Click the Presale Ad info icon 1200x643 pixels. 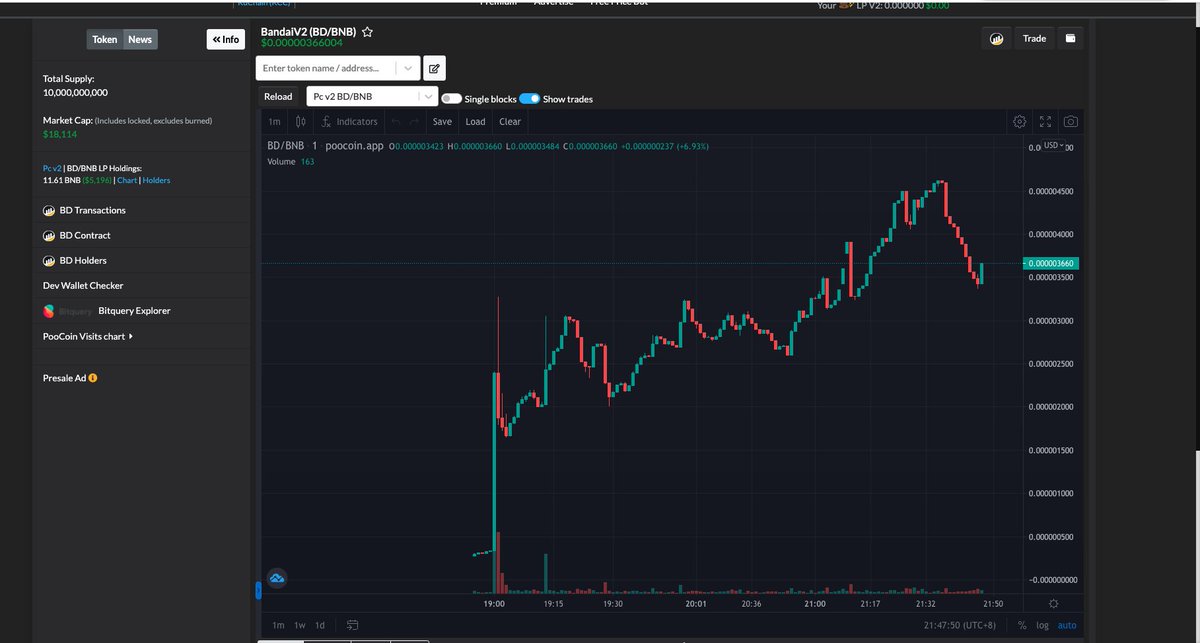[x=93, y=378]
